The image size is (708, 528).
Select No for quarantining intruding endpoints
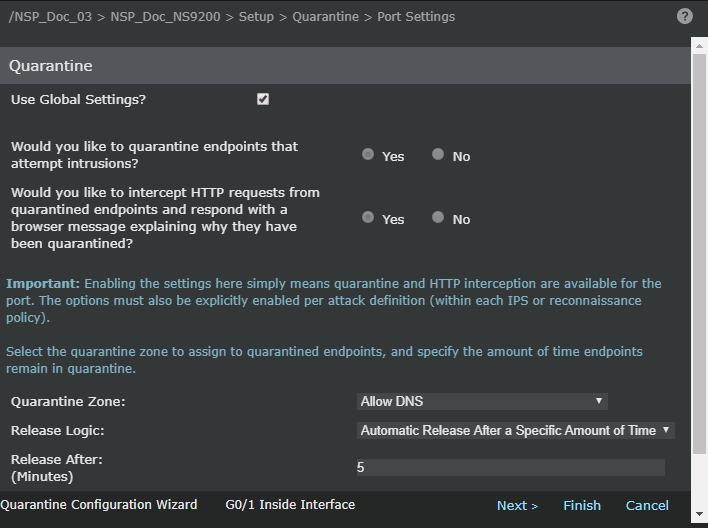pos(438,154)
